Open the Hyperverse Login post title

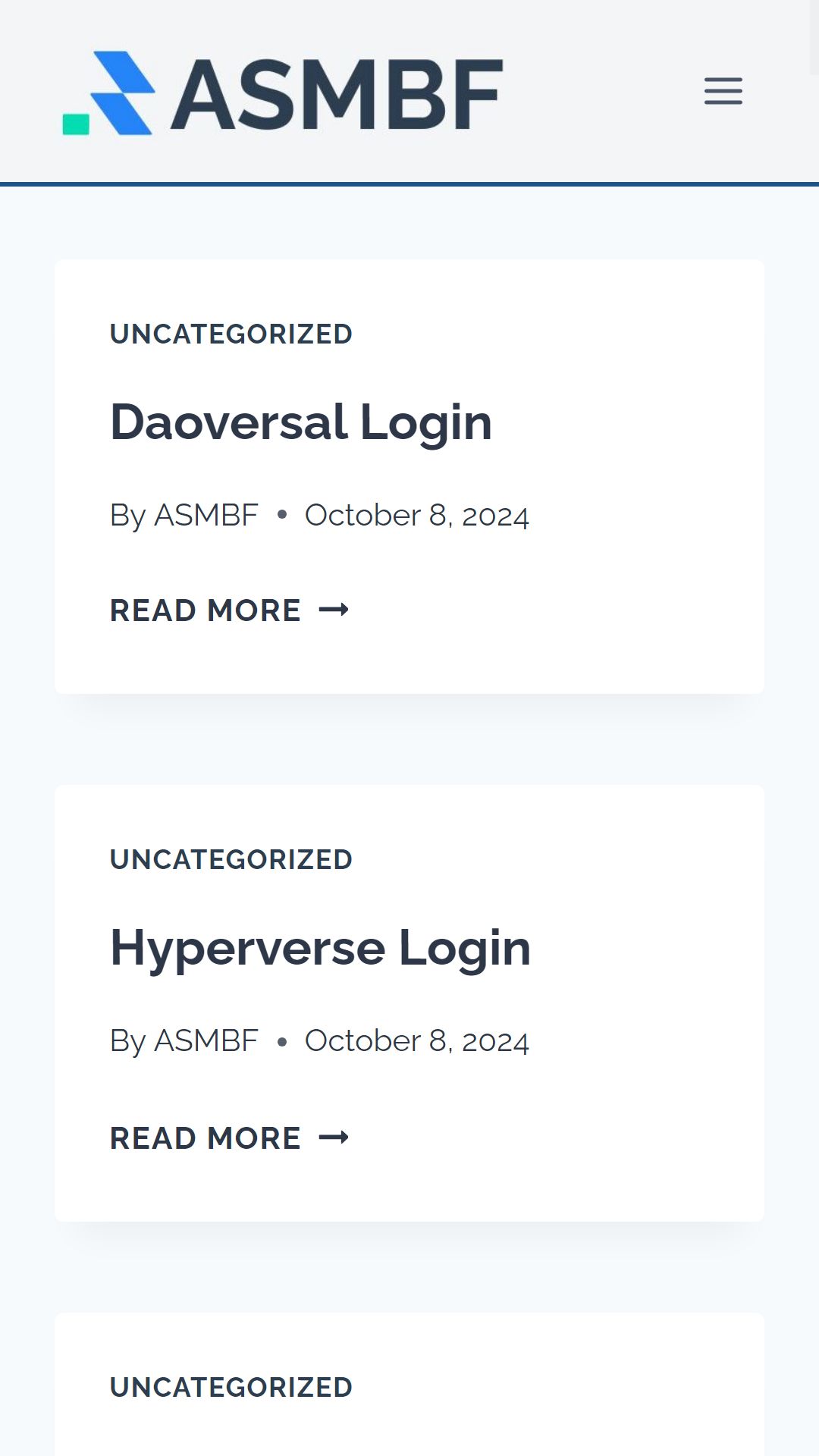[320, 948]
